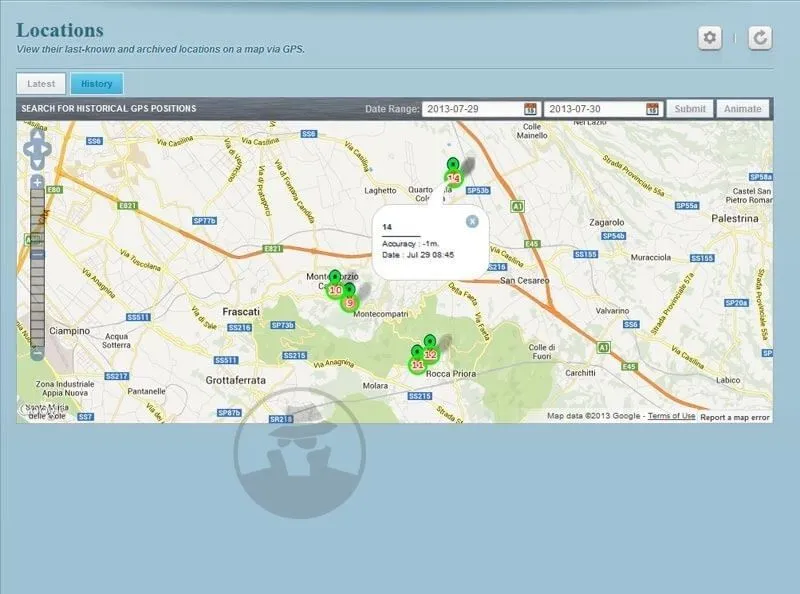This screenshot has width=800, height=594.
Task: Click the Palestrina map label
Action: point(735,218)
